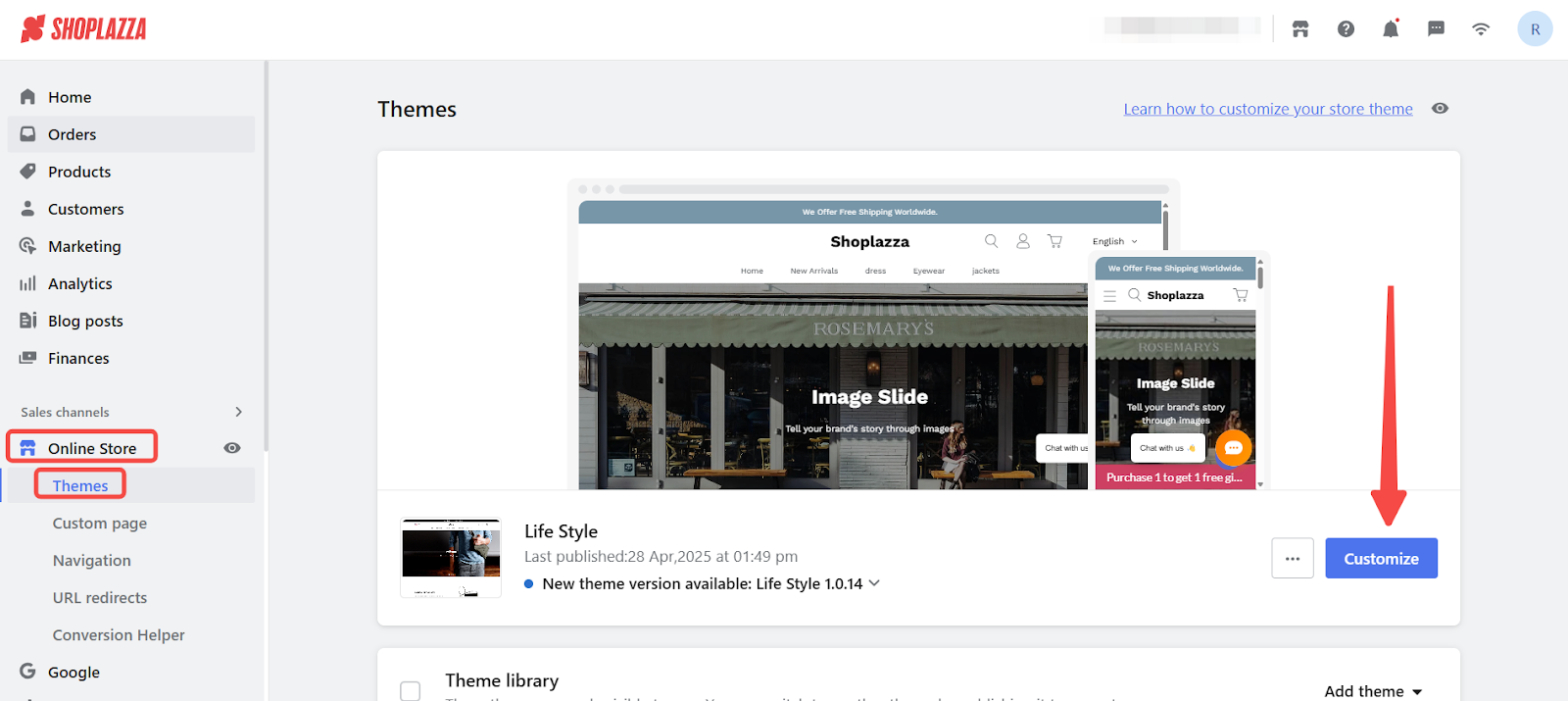Click the account icon in the desktop theme preview

point(1023,241)
